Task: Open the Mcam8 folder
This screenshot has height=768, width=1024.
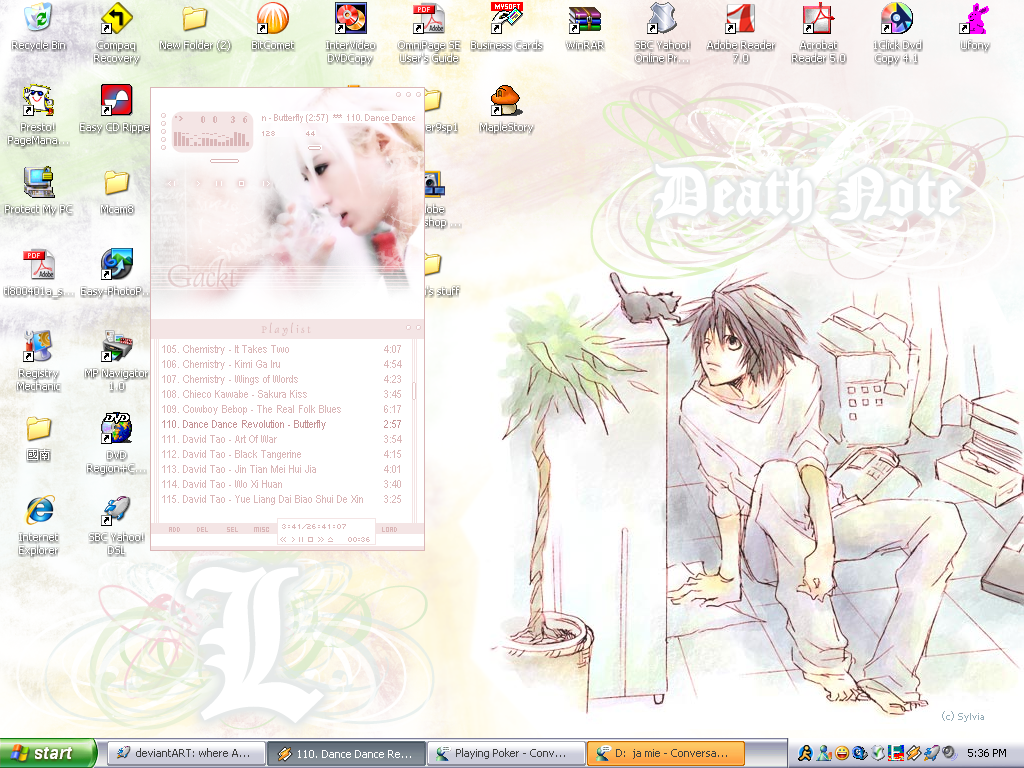Action: point(117,191)
